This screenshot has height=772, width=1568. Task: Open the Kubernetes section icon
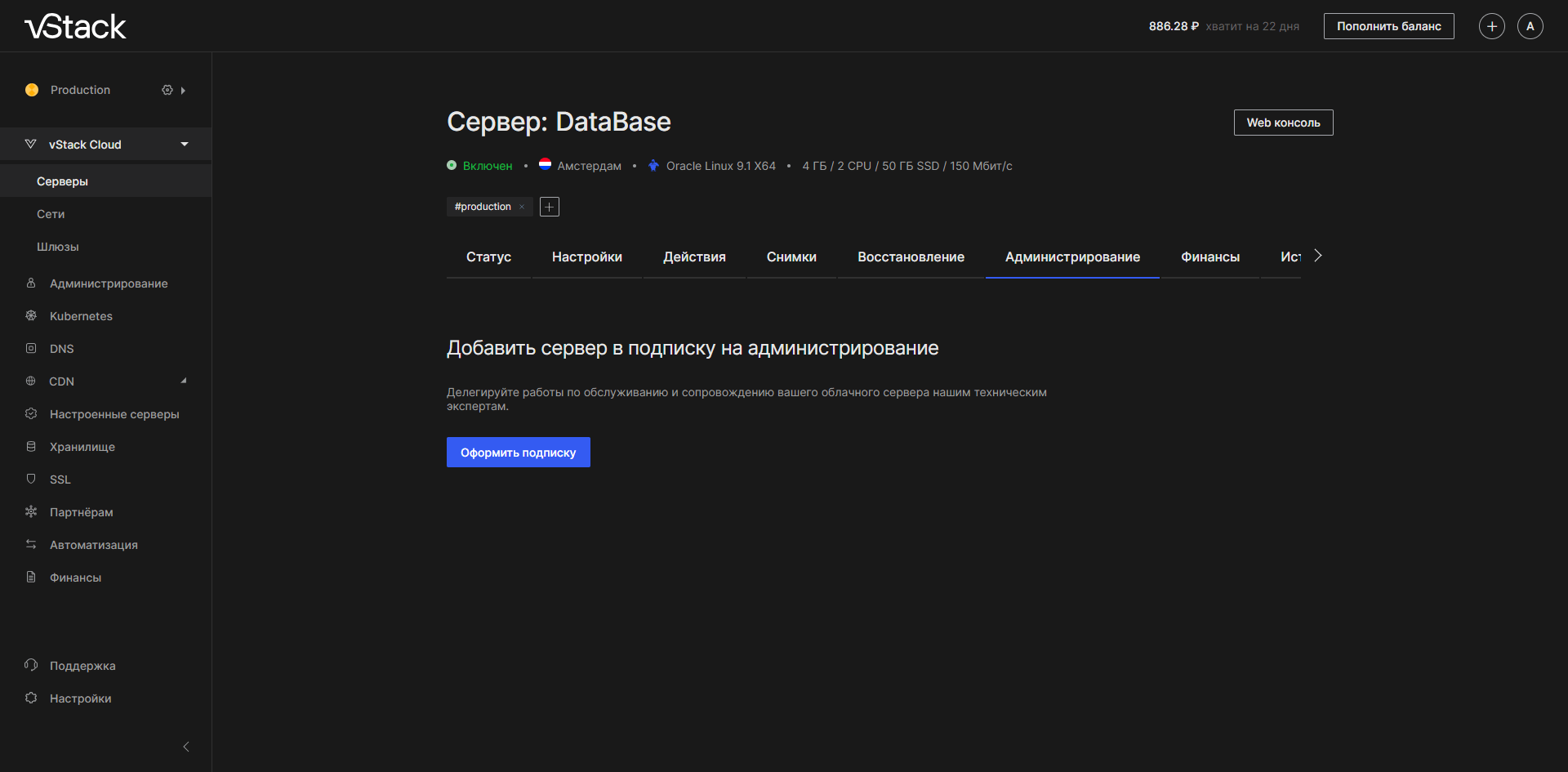[31, 315]
